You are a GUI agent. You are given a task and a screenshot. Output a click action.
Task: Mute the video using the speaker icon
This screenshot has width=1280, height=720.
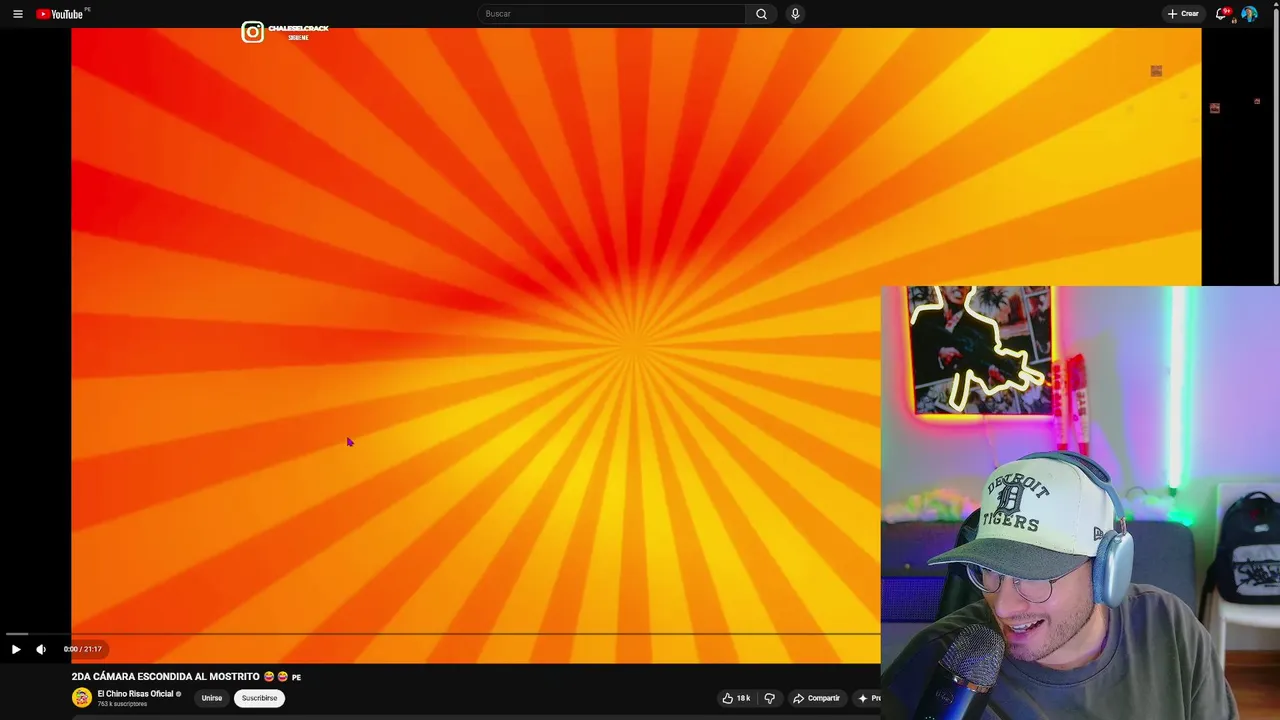(x=41, y=649)
